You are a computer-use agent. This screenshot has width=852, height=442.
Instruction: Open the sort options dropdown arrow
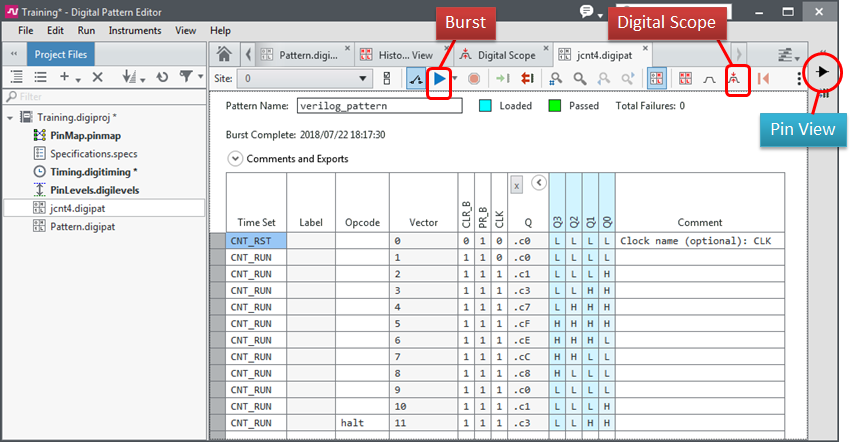(143, 79)
